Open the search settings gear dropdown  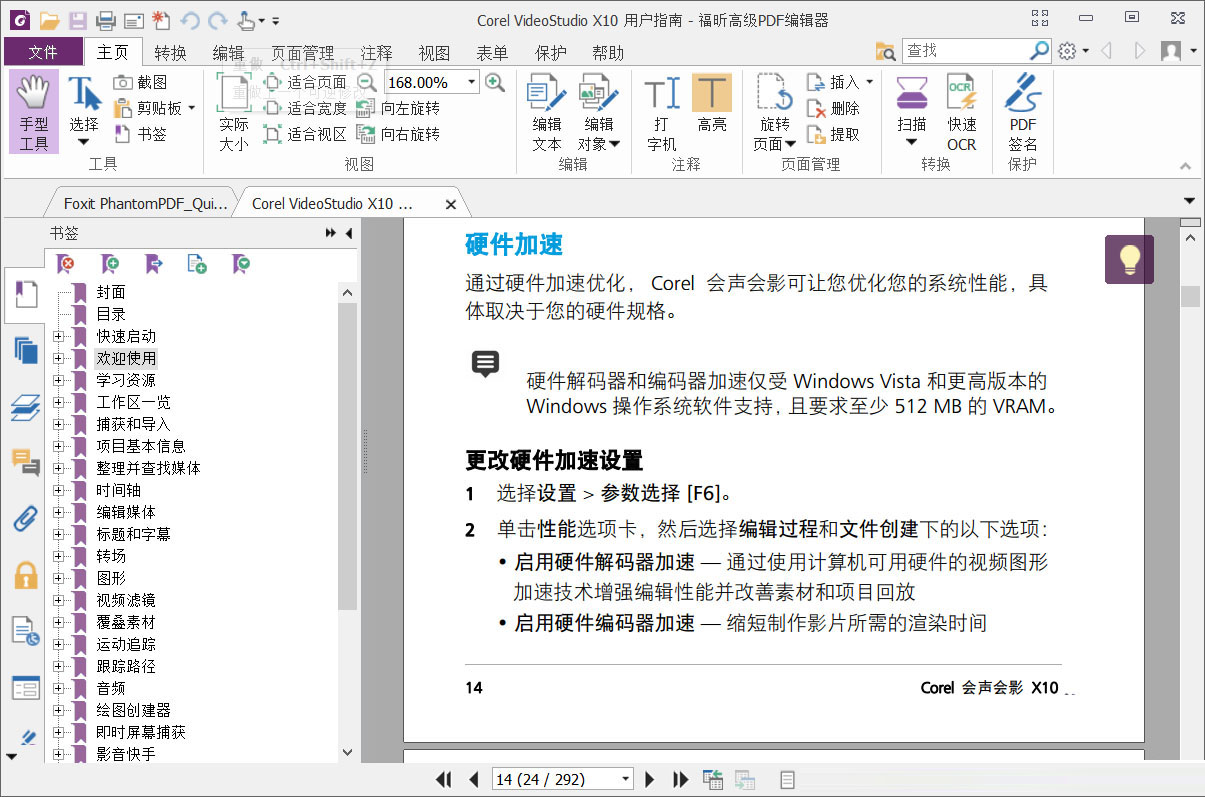pyautogui.click(x=1072, y=51)
